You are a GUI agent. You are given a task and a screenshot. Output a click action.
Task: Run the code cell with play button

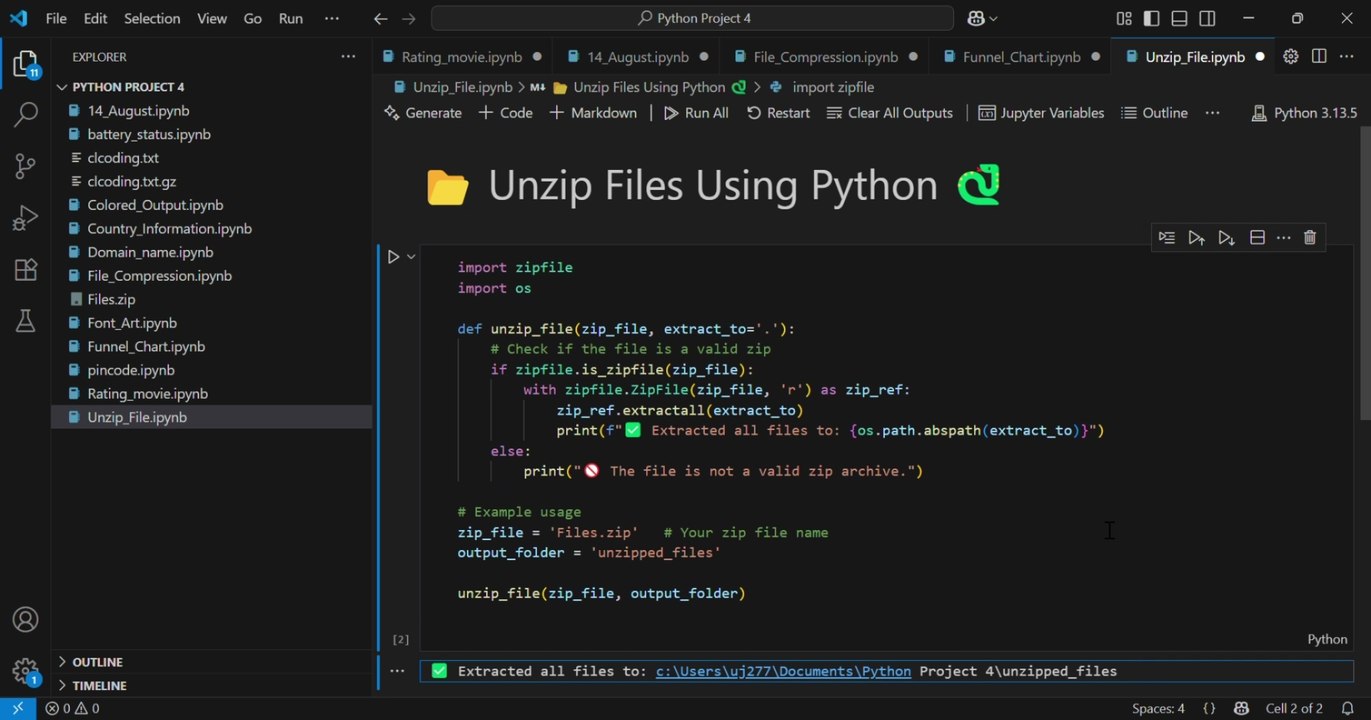[x=393, y=257]
